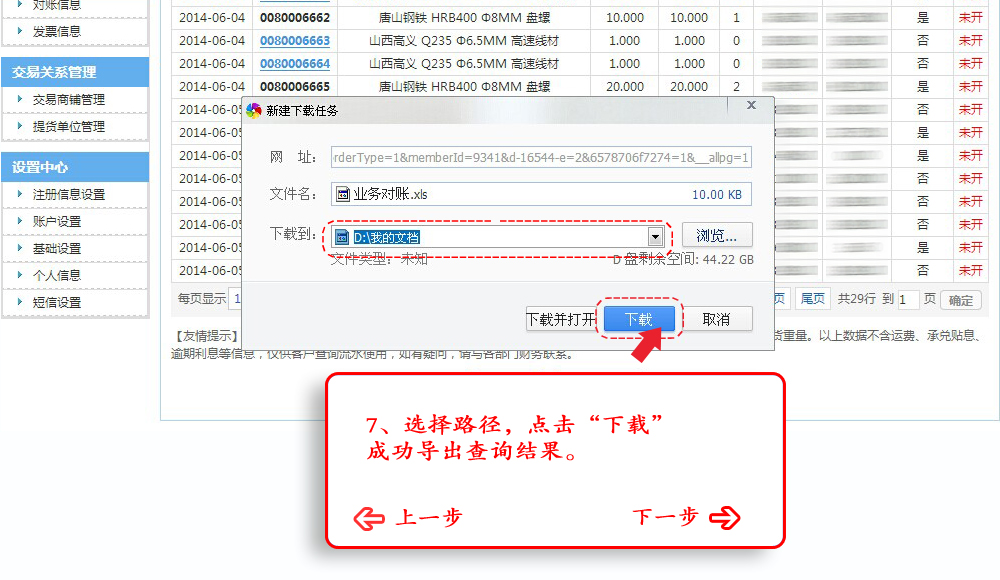
Task: Click the download dialog's colorful browser icon
Action: click(254, 110)
